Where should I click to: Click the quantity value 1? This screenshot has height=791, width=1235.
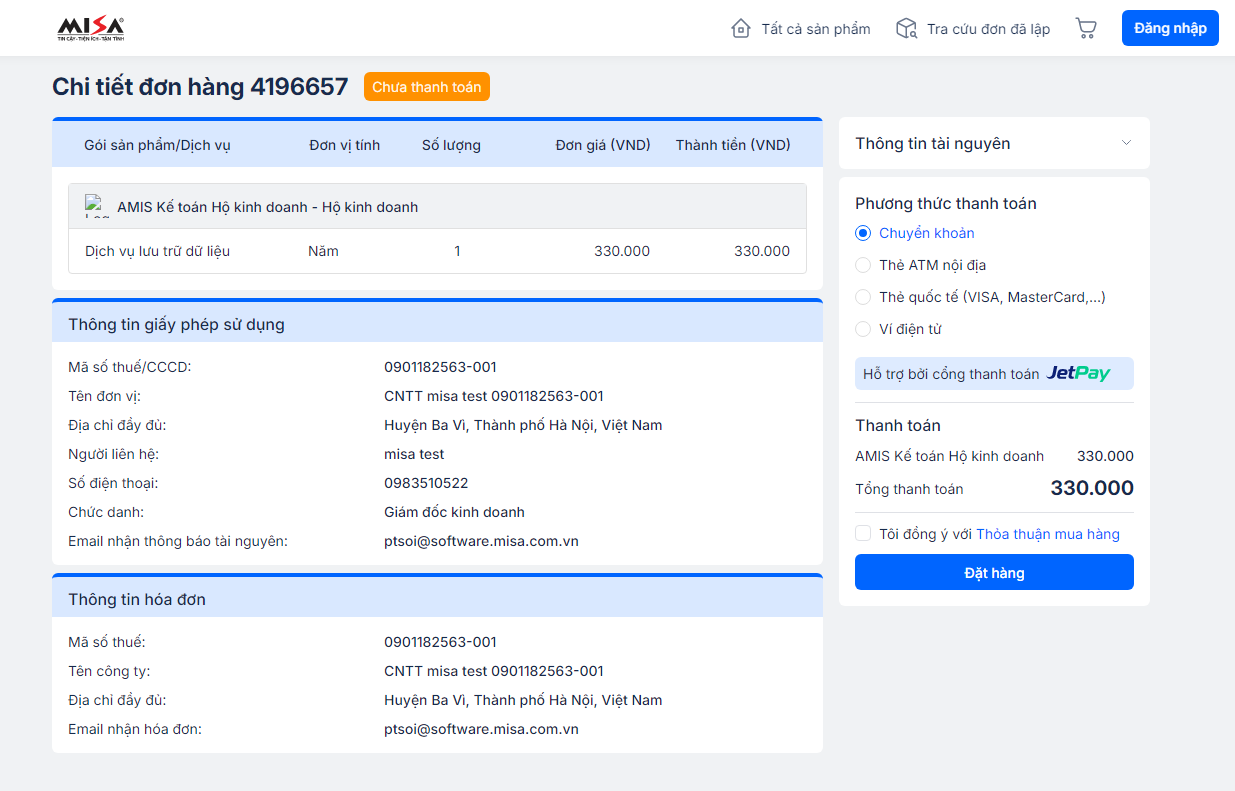tap(457, 251)
